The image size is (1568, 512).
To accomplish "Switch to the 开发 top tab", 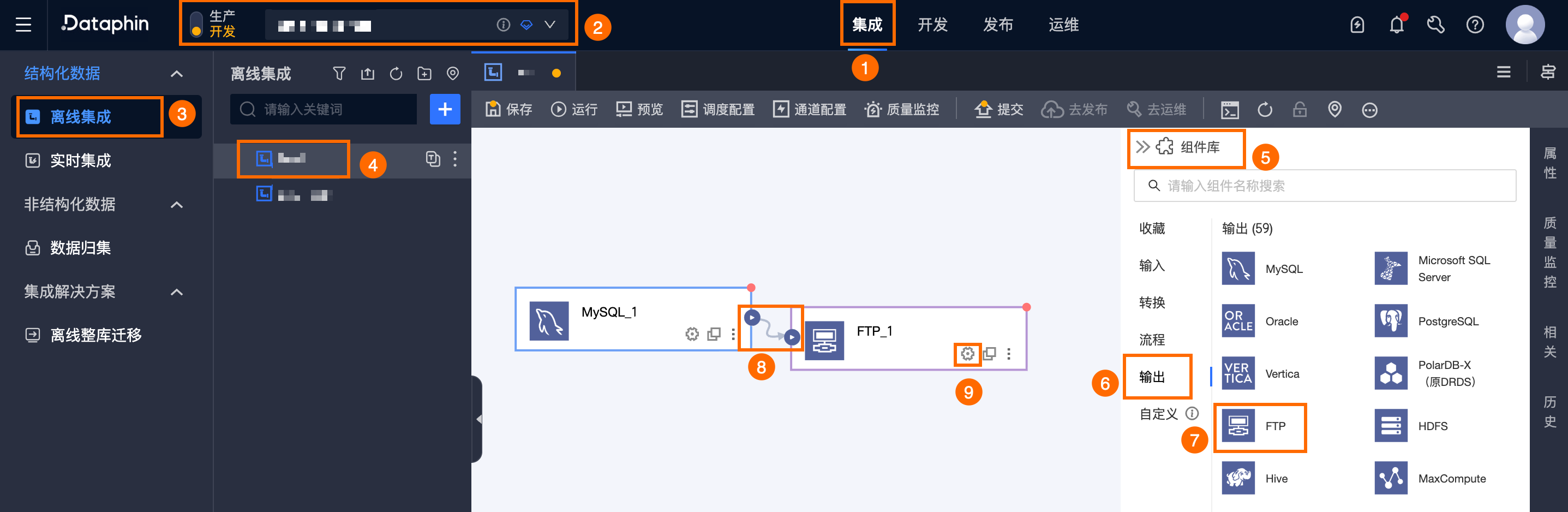I will coord(932,25).
